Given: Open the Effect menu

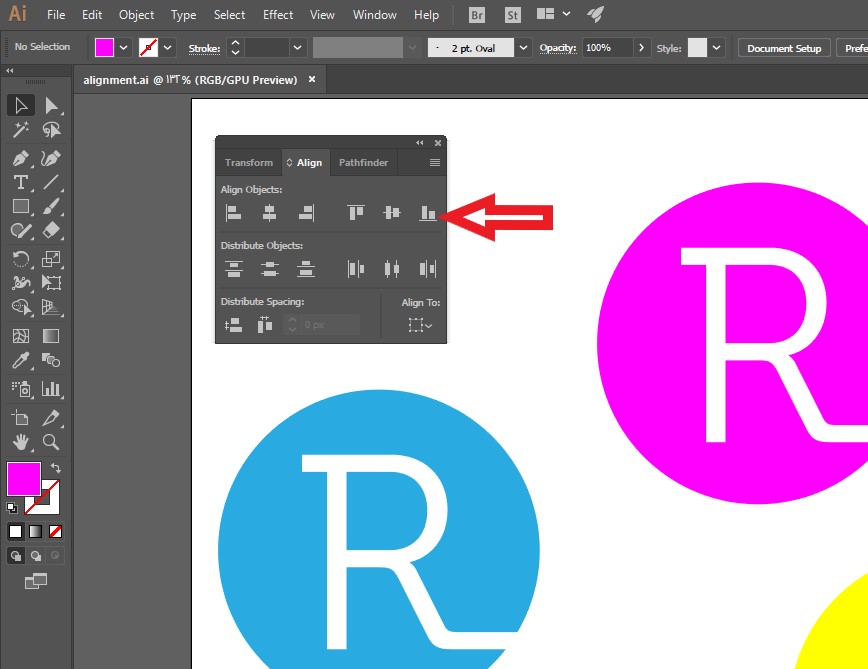Looking at the screenshot, I should click(278, 15).
